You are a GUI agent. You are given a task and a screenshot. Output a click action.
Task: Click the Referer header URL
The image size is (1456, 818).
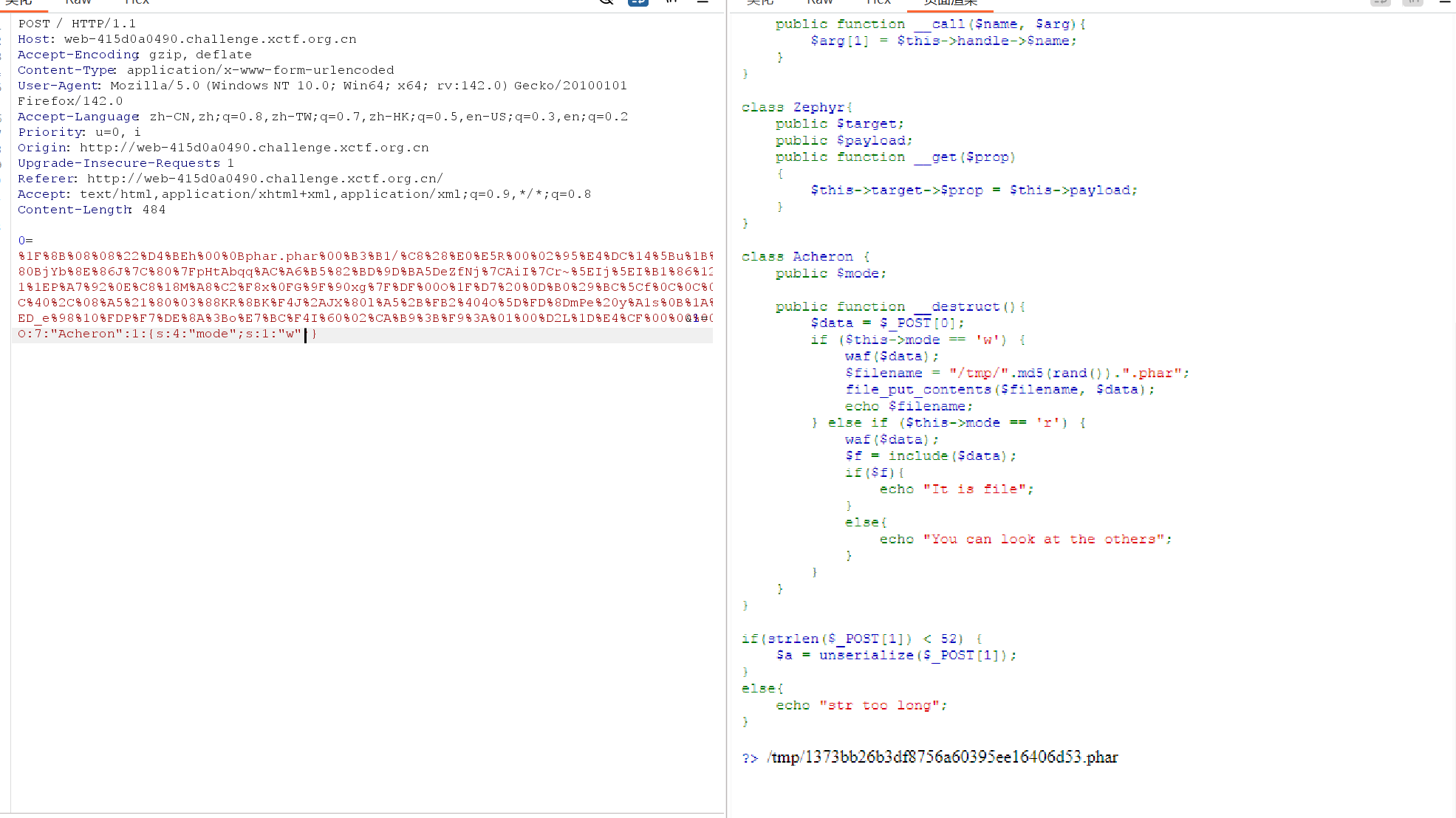coord(264,179)
